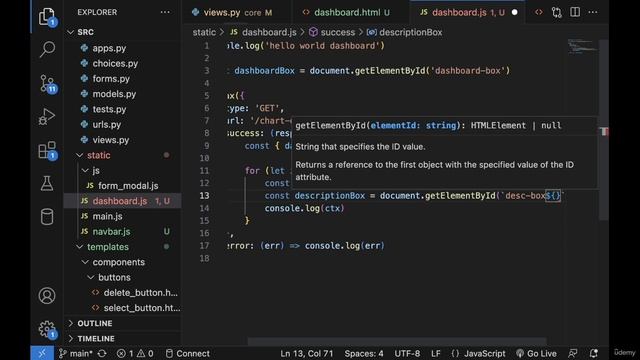This screenshot has width=640, height=360.
Task: Open the Run and Debug view
Action: [47, 117]
